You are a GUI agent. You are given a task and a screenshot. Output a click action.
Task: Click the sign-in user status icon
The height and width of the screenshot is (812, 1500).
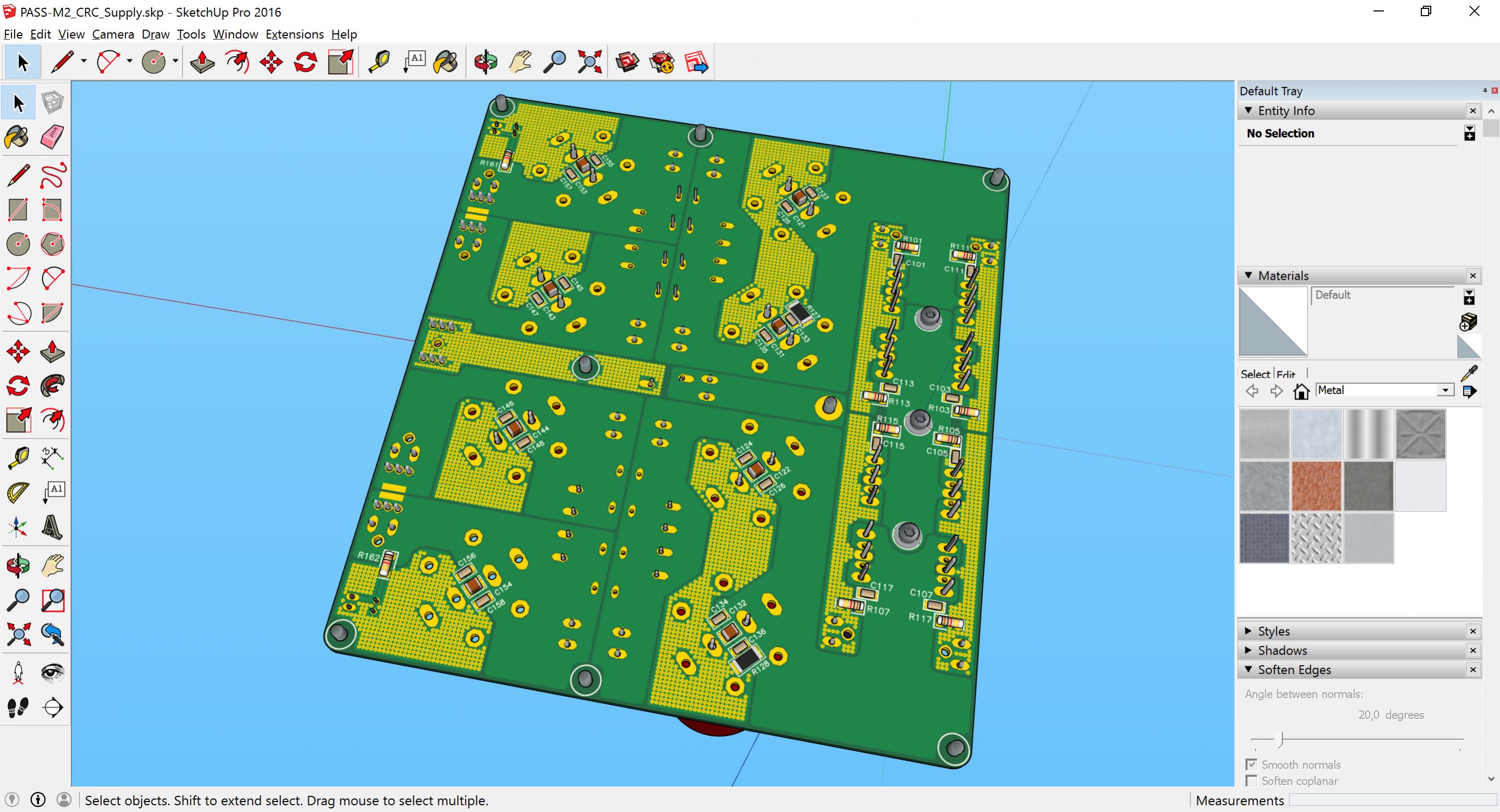[x=64, y=800]
